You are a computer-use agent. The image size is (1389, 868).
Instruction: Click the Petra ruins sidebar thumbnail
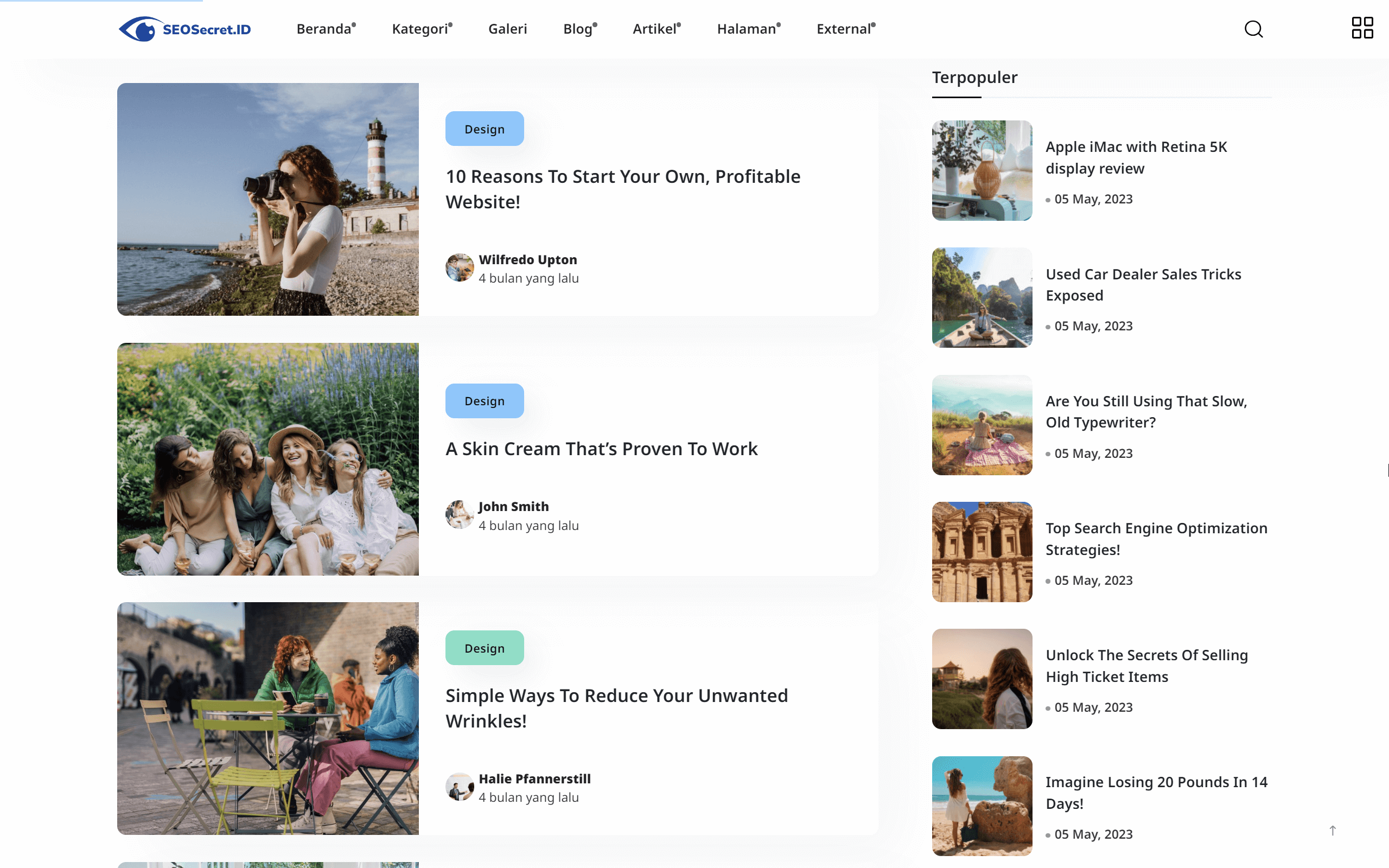[x=982, y=551]
